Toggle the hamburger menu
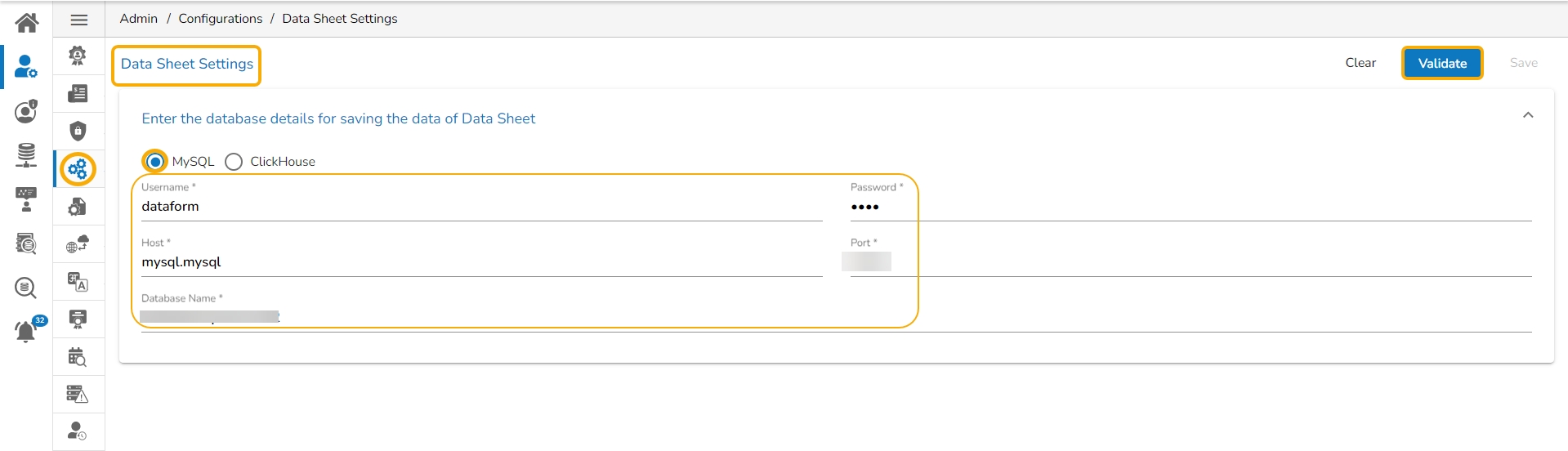 79,20
